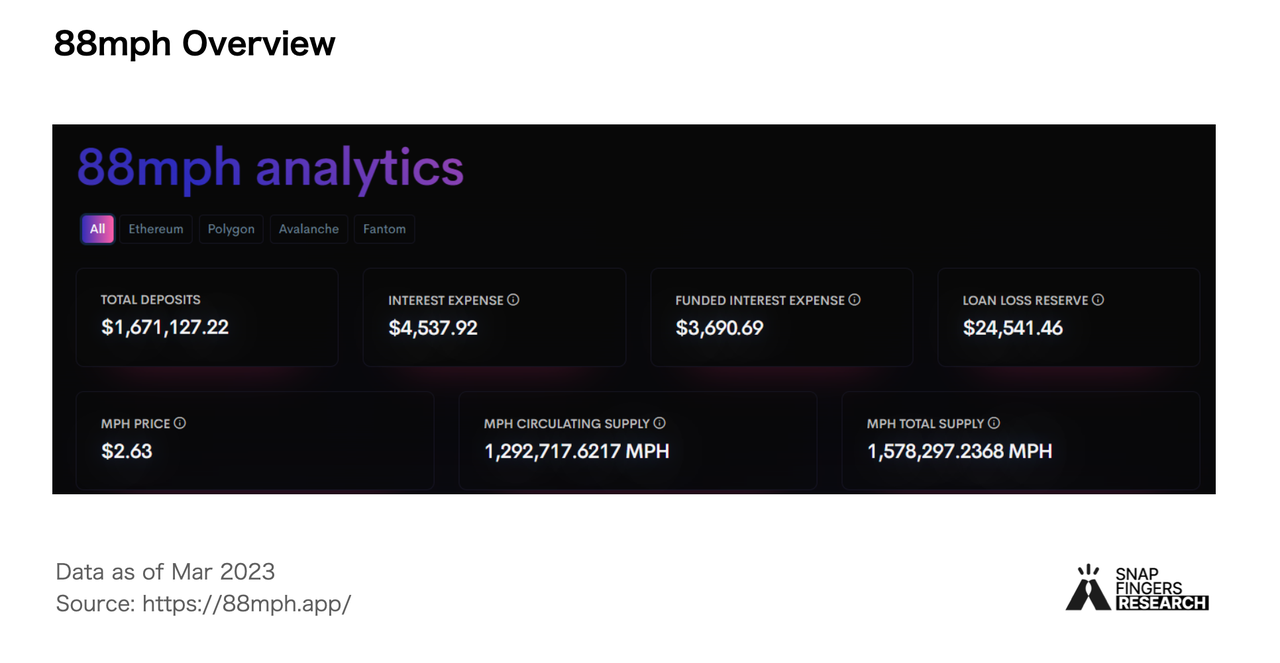Click the info icon beside MPH Price
The height and width of the screenshot is (663, 1280).
[x=180, y=423]
